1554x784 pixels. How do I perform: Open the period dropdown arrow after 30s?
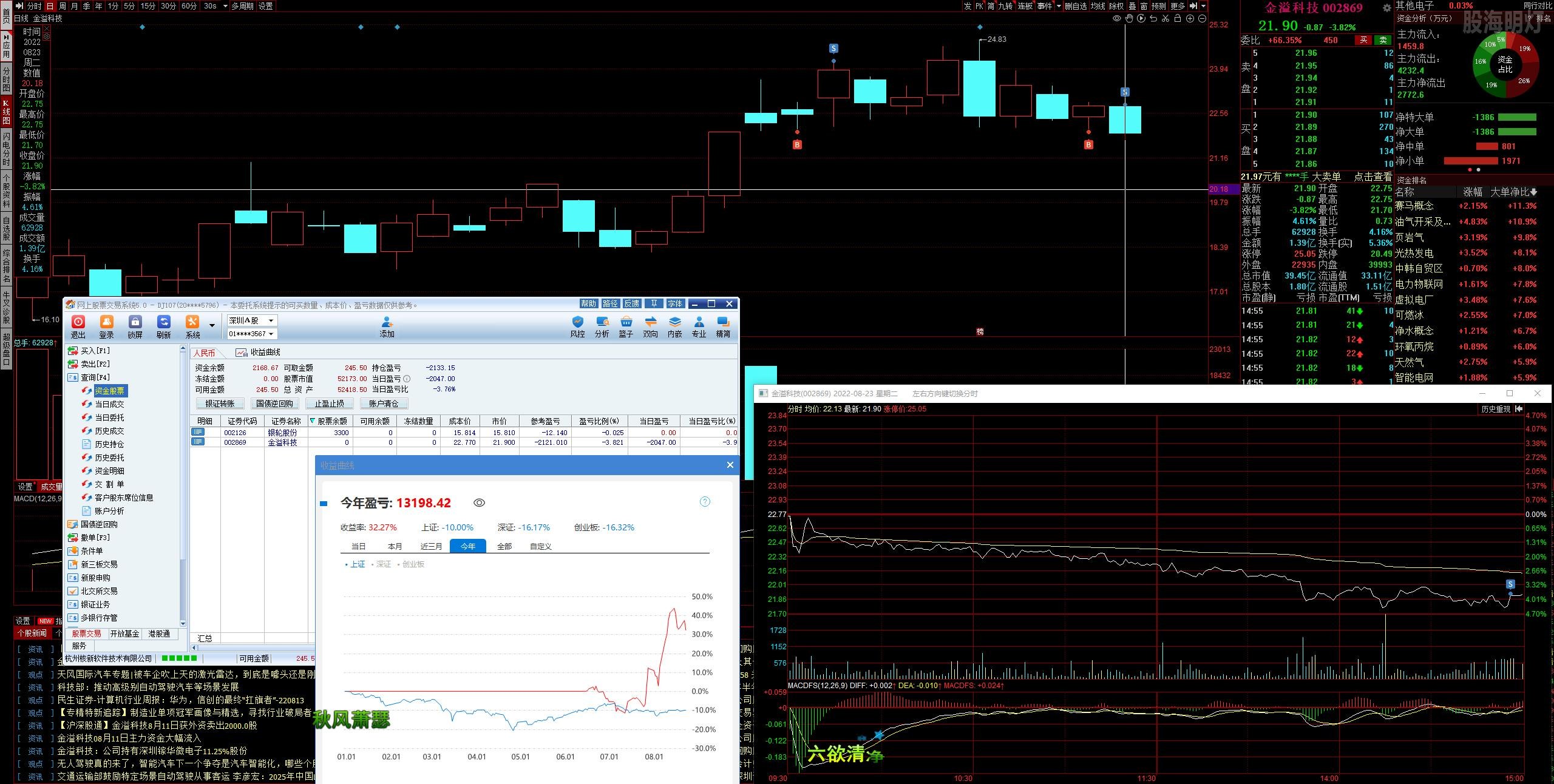225,6
